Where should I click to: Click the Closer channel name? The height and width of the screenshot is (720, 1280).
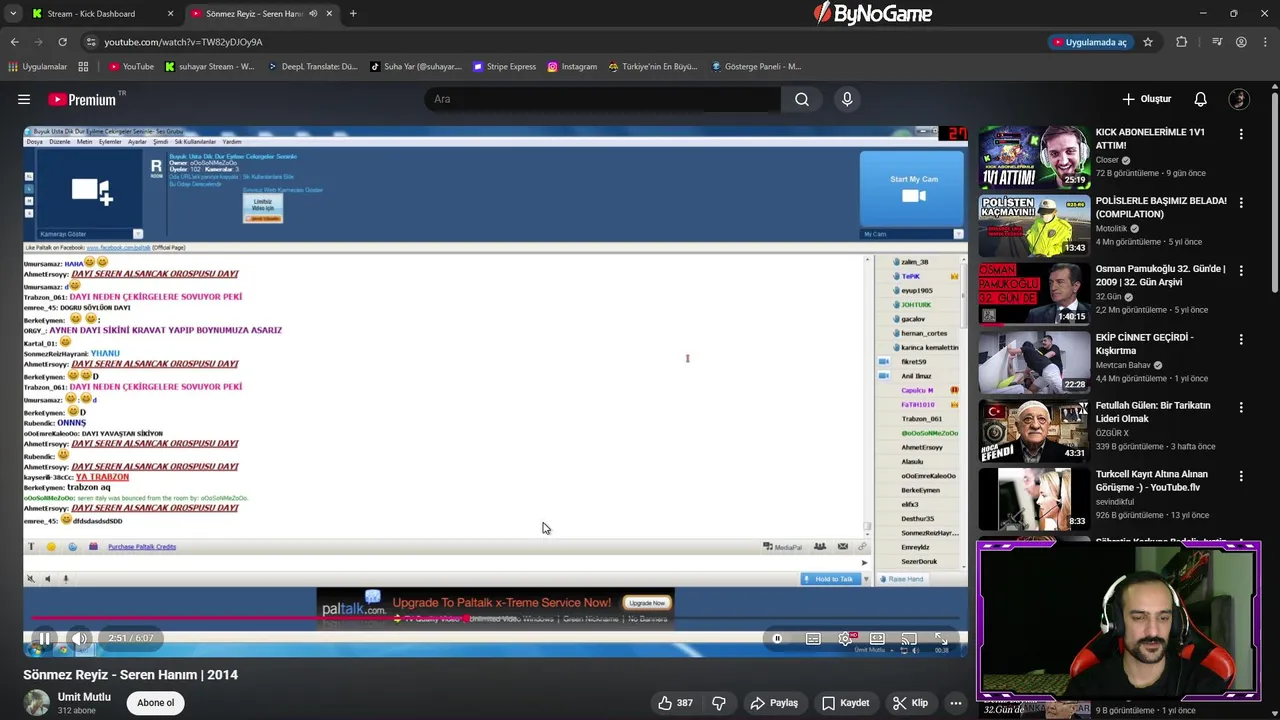pyautogui.click(x=1107, y=160)
